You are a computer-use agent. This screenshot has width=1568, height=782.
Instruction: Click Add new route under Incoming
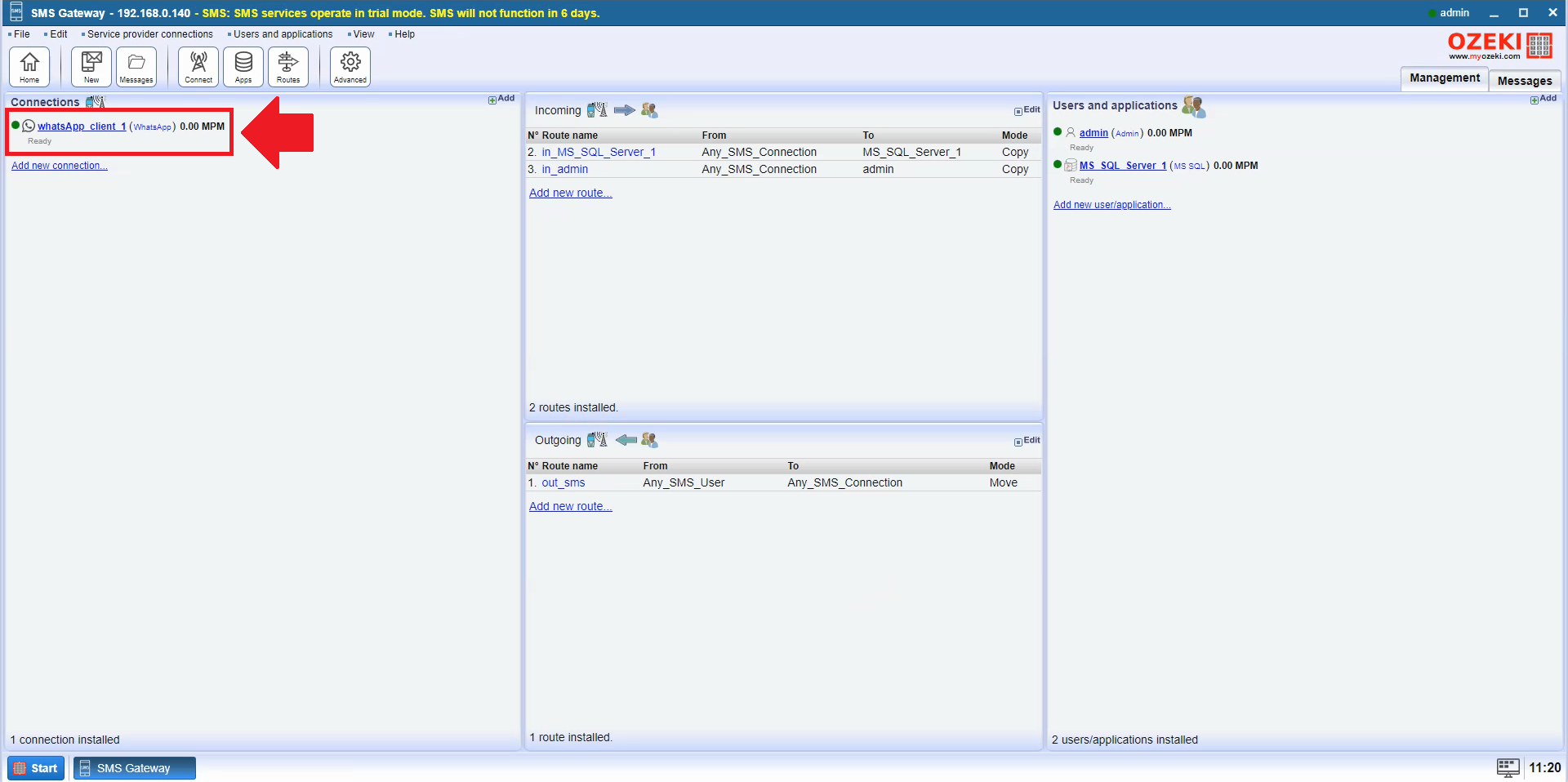tap(571, 193)
